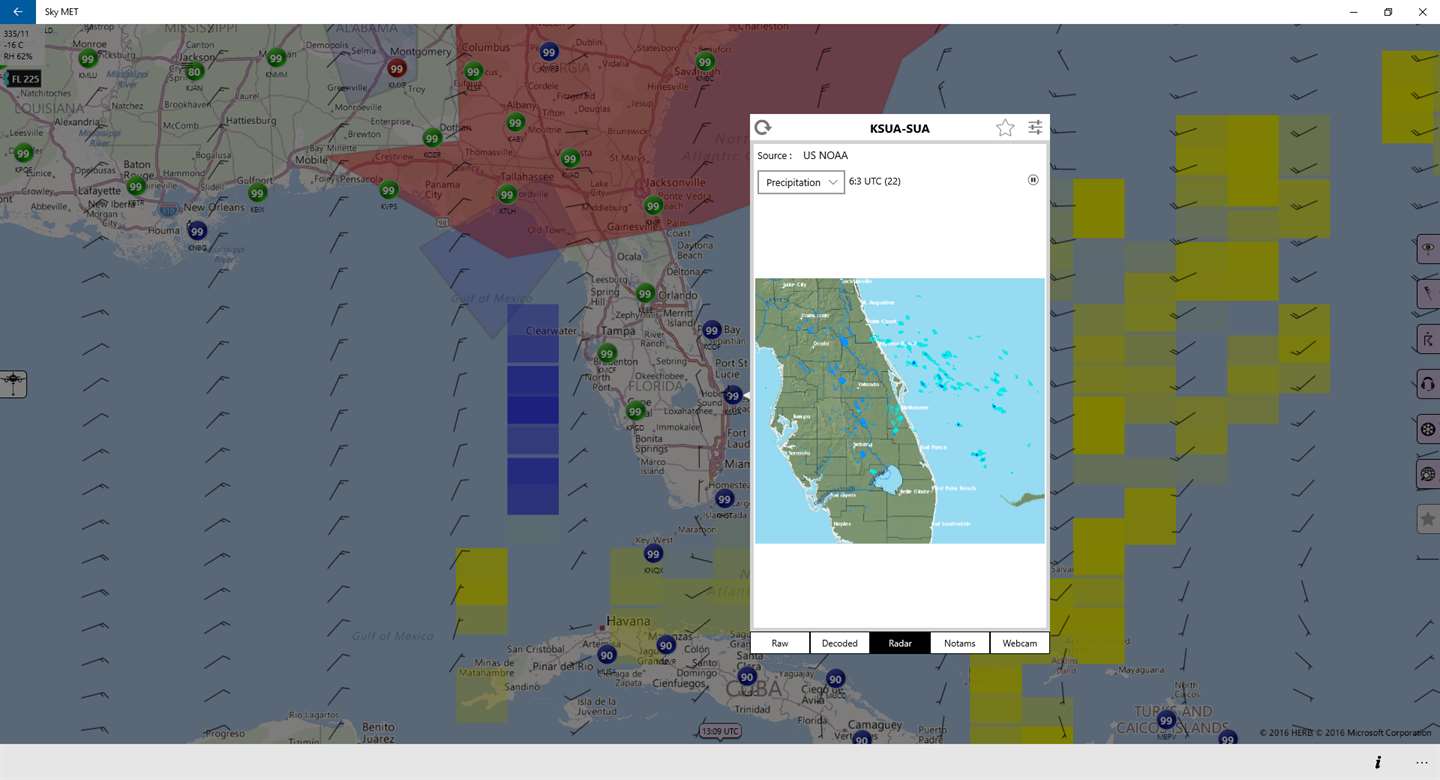Select the blue station marker near Houma

click(x=197, y=231)
